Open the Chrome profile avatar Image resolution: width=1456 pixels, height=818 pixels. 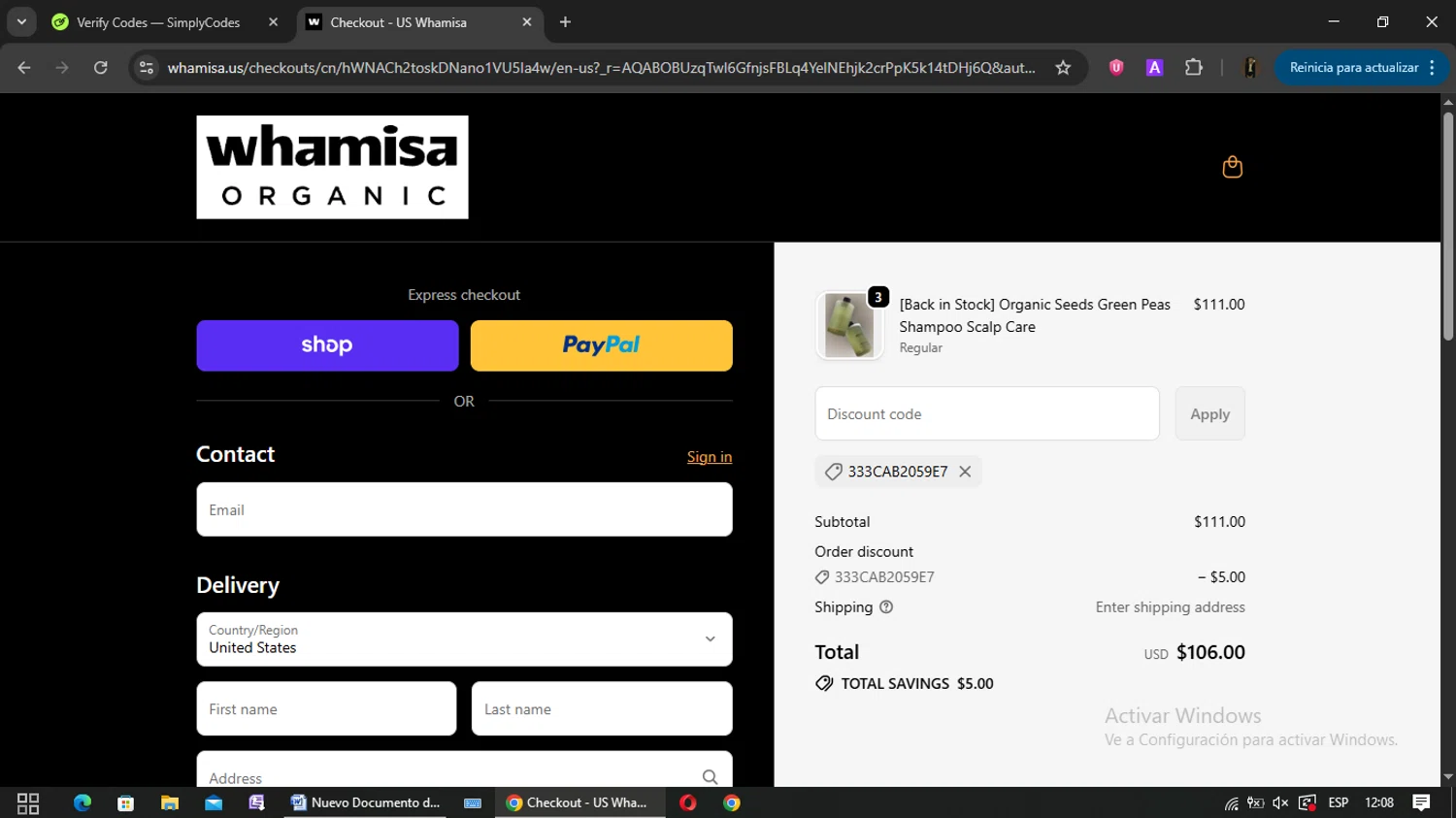pos(1250,68)
